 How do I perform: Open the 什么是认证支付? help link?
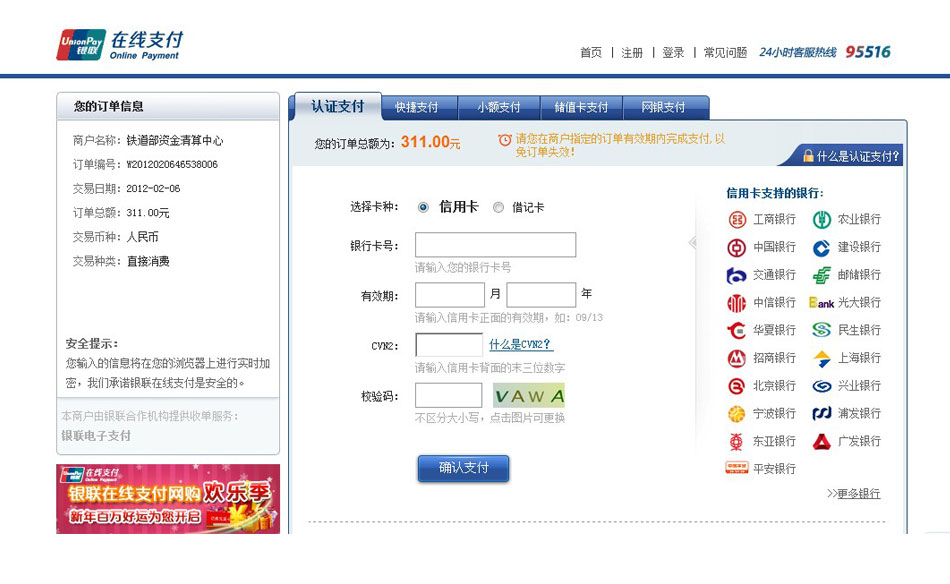click(858, 156)
